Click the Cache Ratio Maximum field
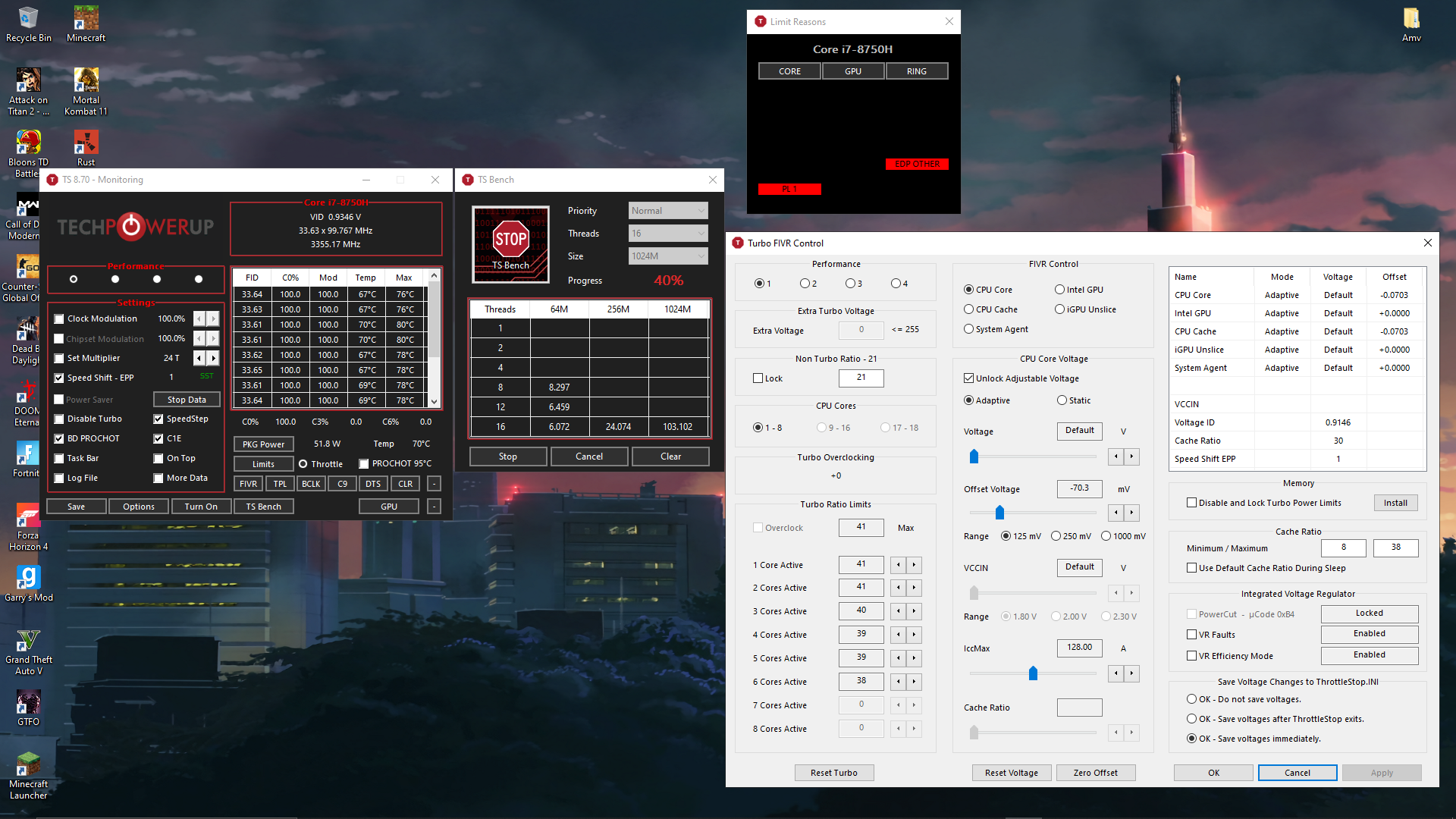 pyautogui.click(x=1395, y=548)
